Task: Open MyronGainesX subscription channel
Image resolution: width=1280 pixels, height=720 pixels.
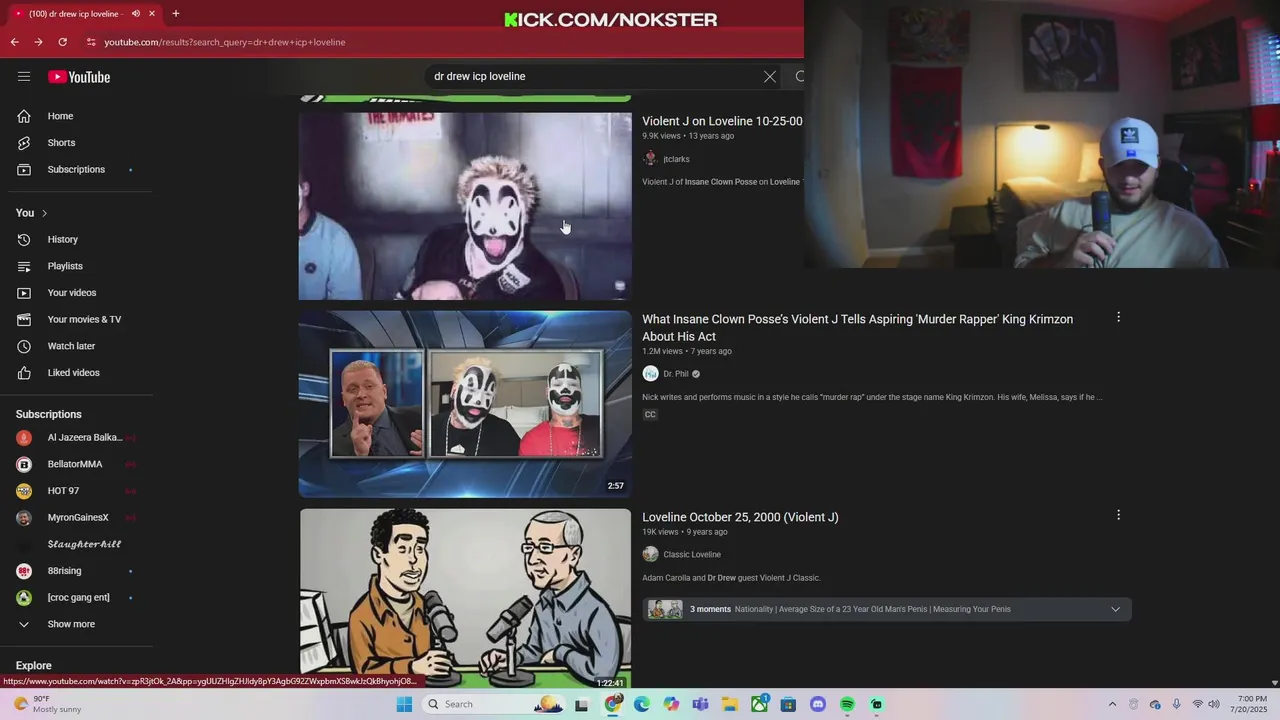Action: [x=76, y=518]
